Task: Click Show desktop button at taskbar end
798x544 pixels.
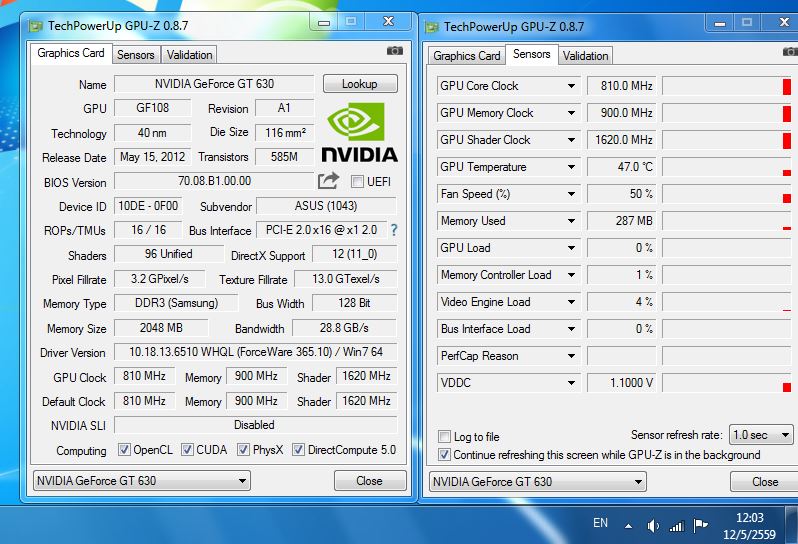Action: (x=792, y=525)
